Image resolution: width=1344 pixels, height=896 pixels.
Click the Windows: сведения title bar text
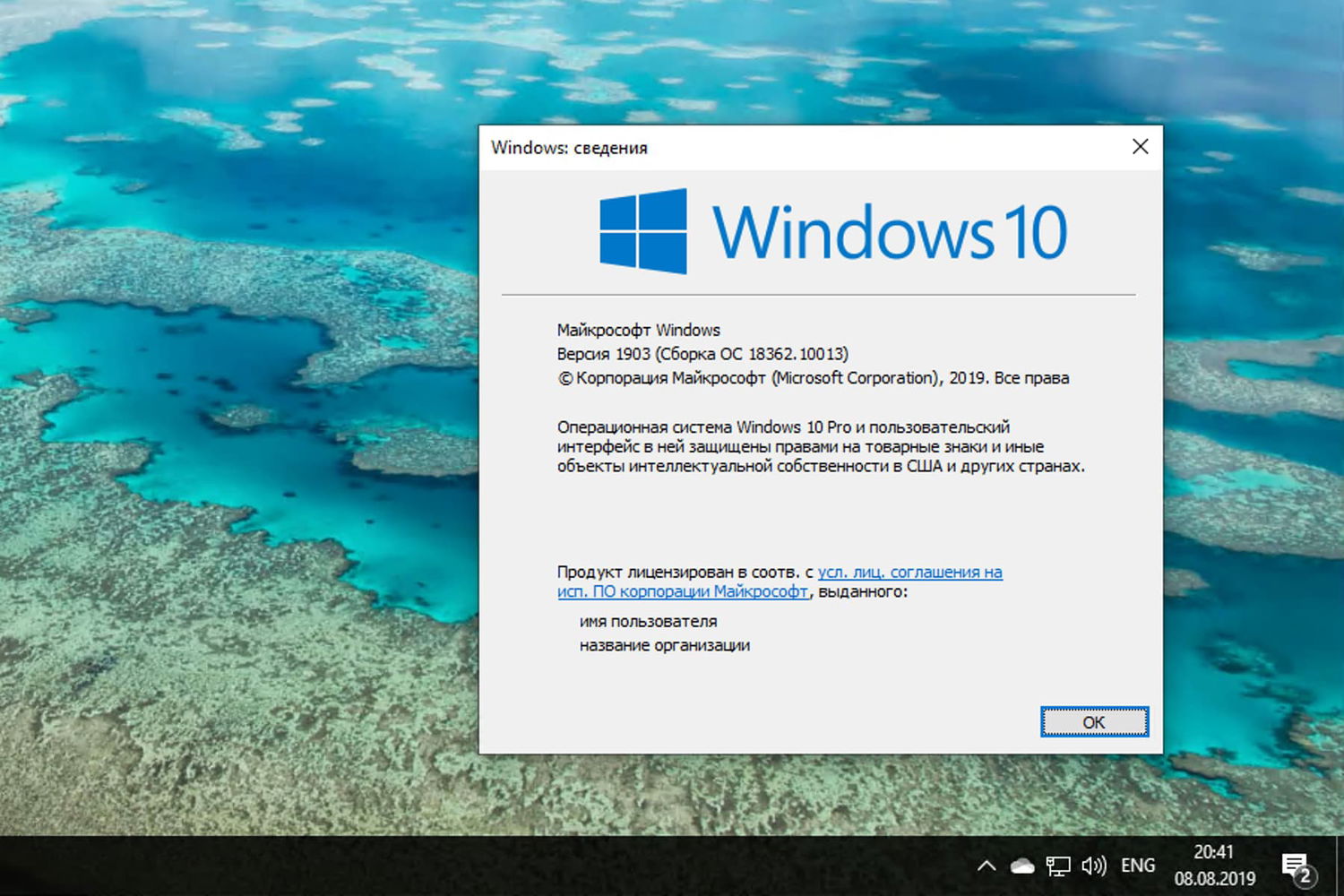tap(571, 148)
